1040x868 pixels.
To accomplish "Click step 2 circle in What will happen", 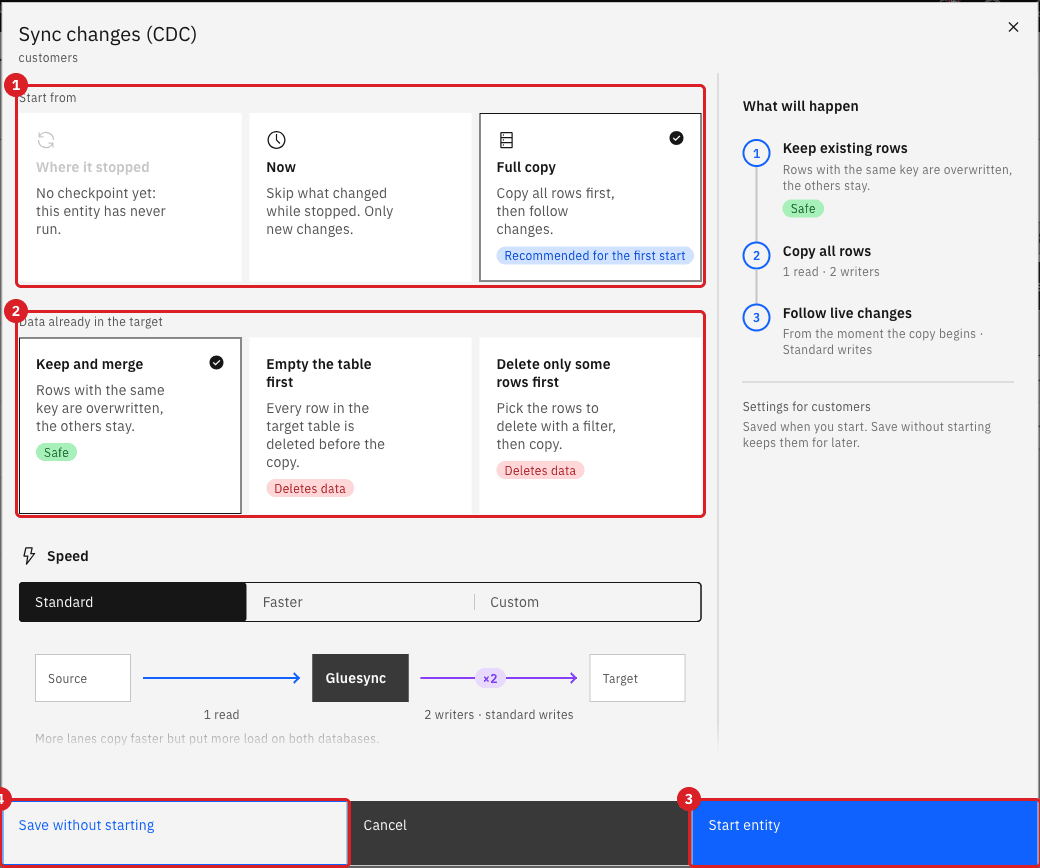I will 756,256.
